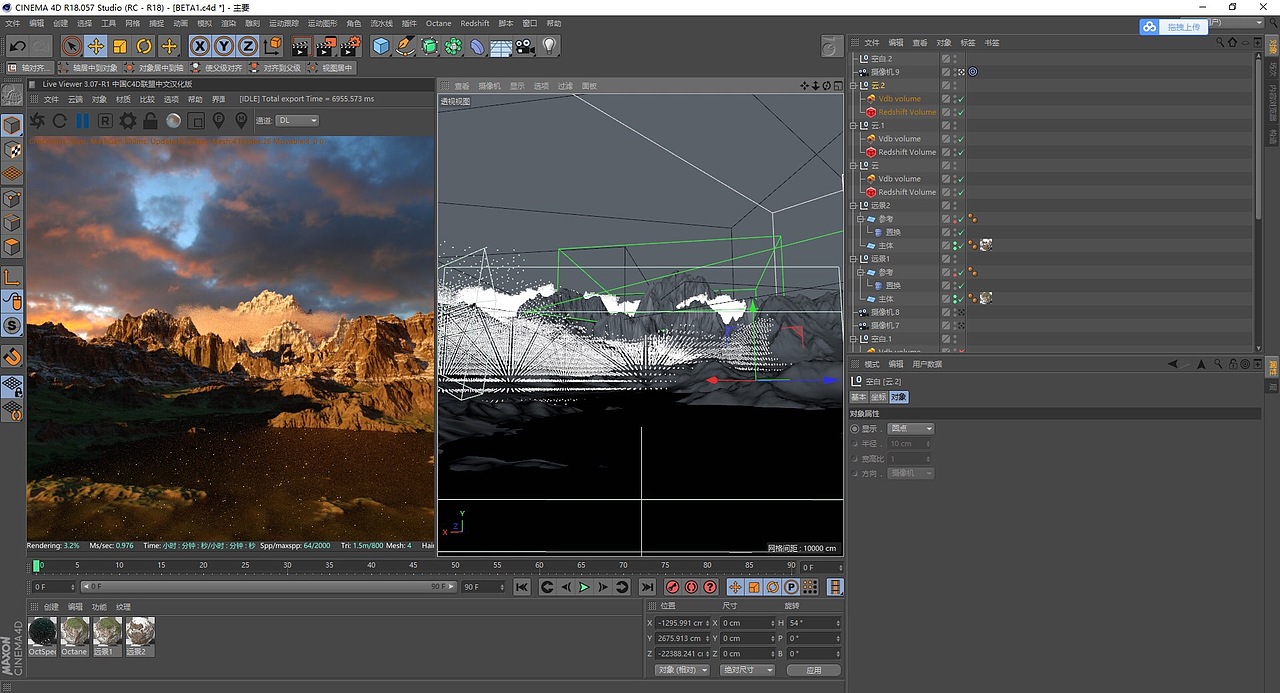Click the Live Viewer lock icon

click(x=150, y=121)
